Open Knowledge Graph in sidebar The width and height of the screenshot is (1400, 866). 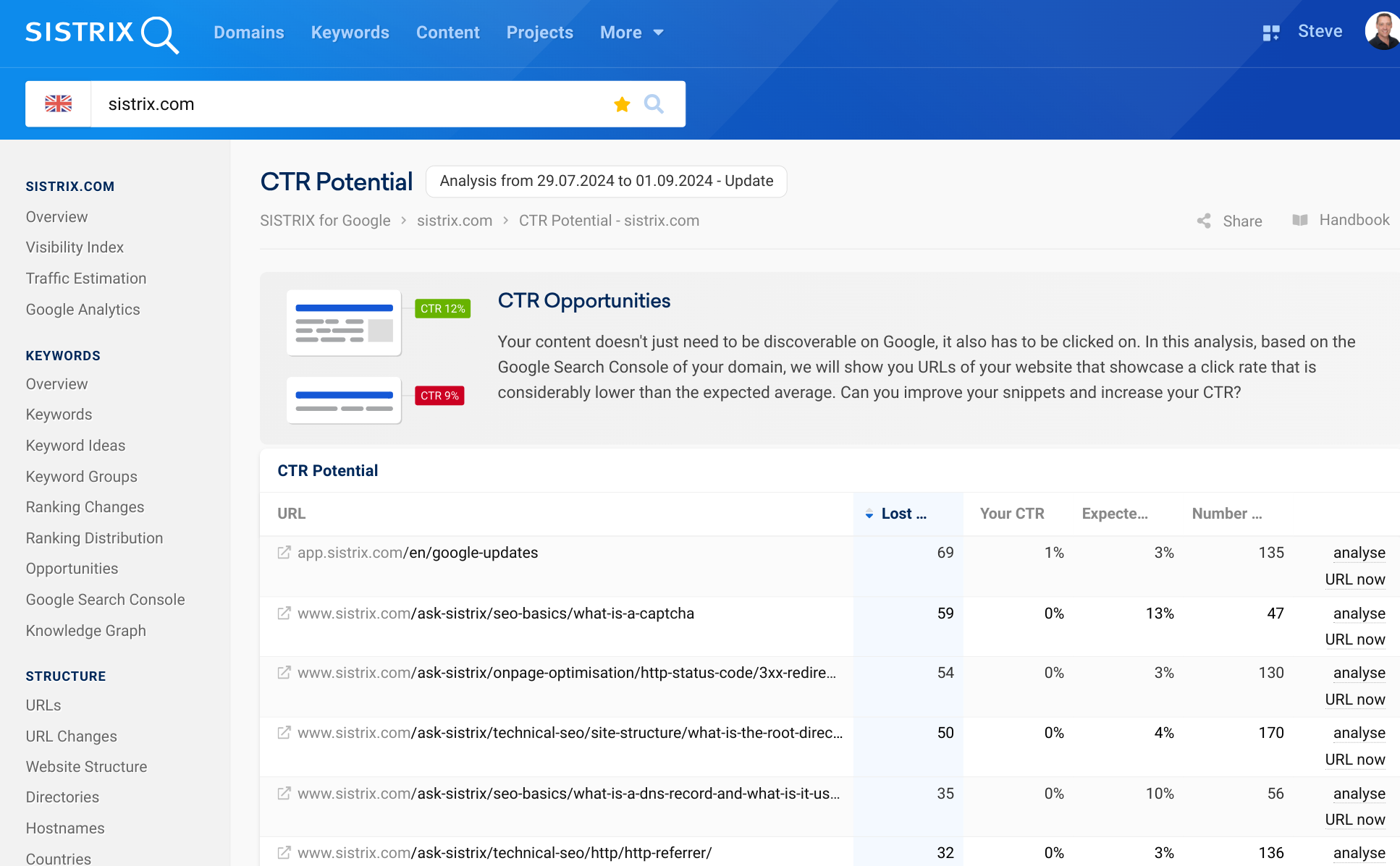(x=85, y=631)
